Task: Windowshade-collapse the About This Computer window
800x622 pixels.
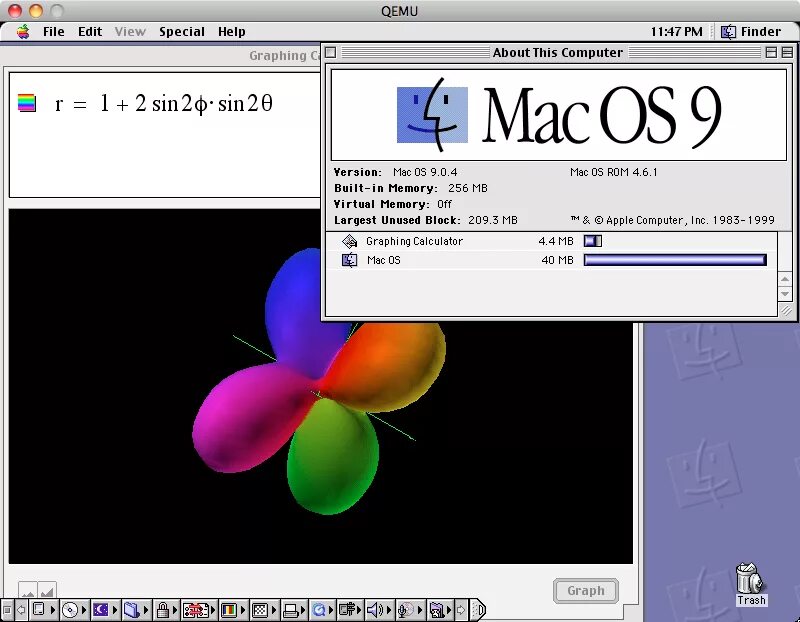Action: 787,53
